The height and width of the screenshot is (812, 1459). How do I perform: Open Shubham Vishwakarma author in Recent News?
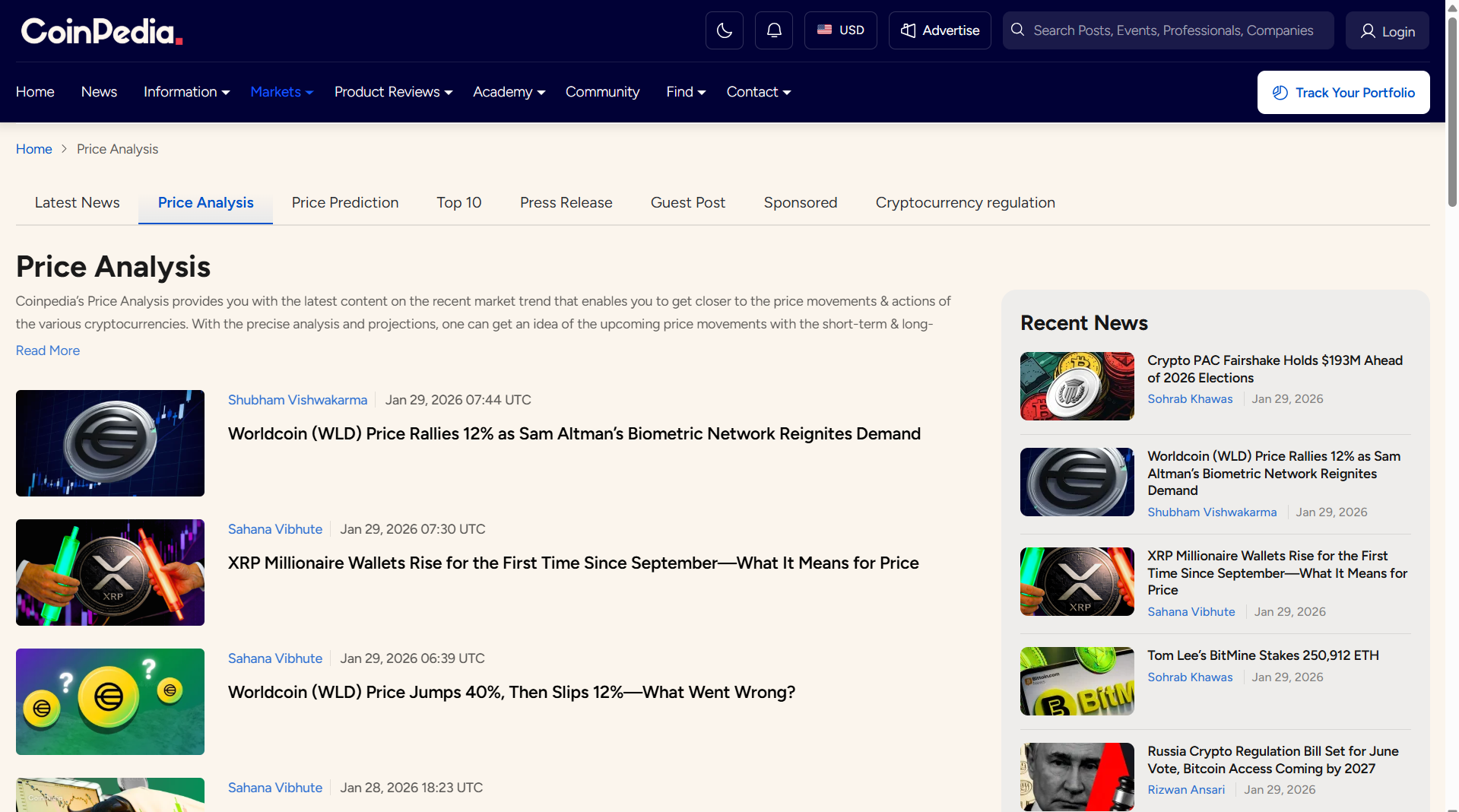(1212, 512)
